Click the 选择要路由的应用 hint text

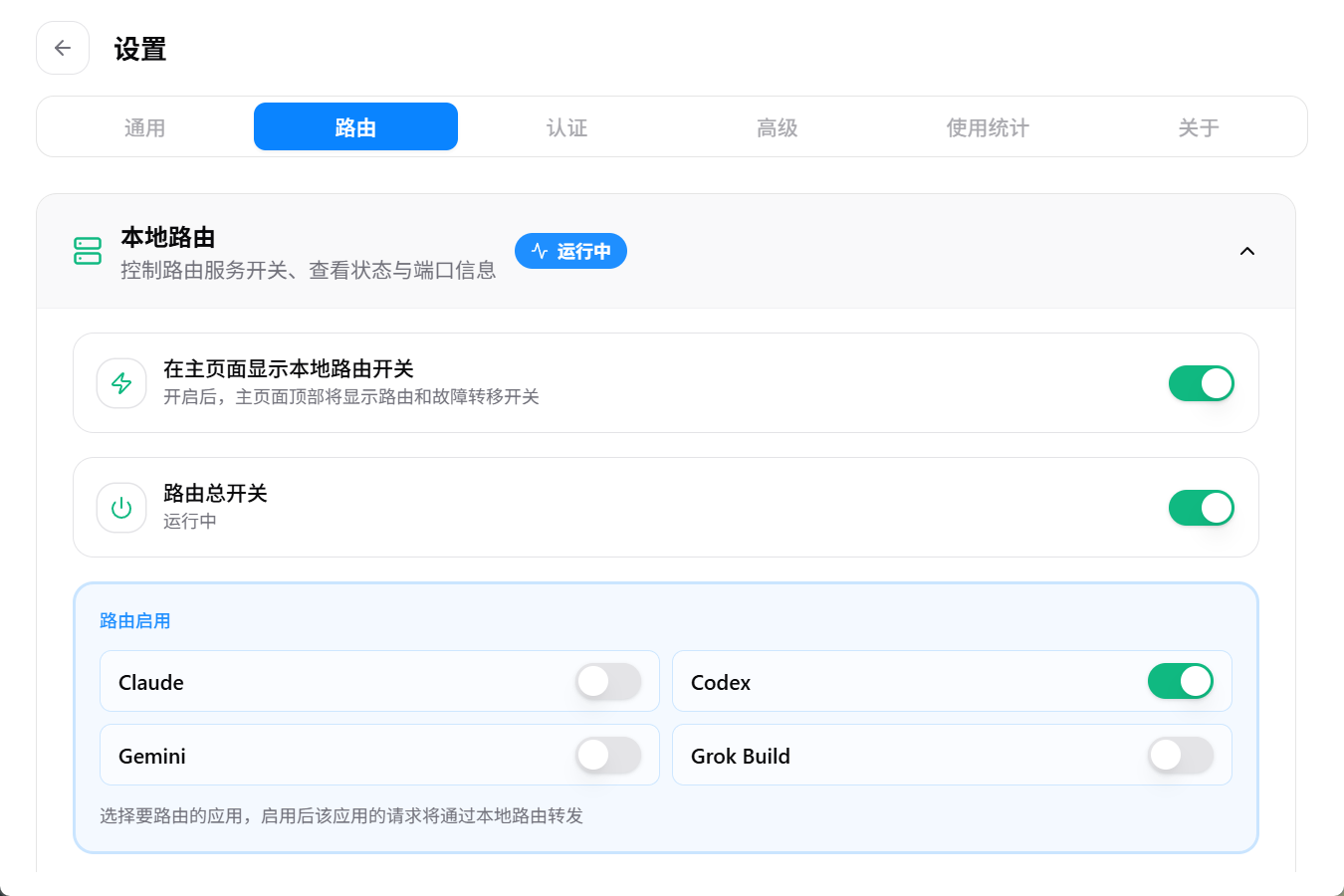point(341,816)
